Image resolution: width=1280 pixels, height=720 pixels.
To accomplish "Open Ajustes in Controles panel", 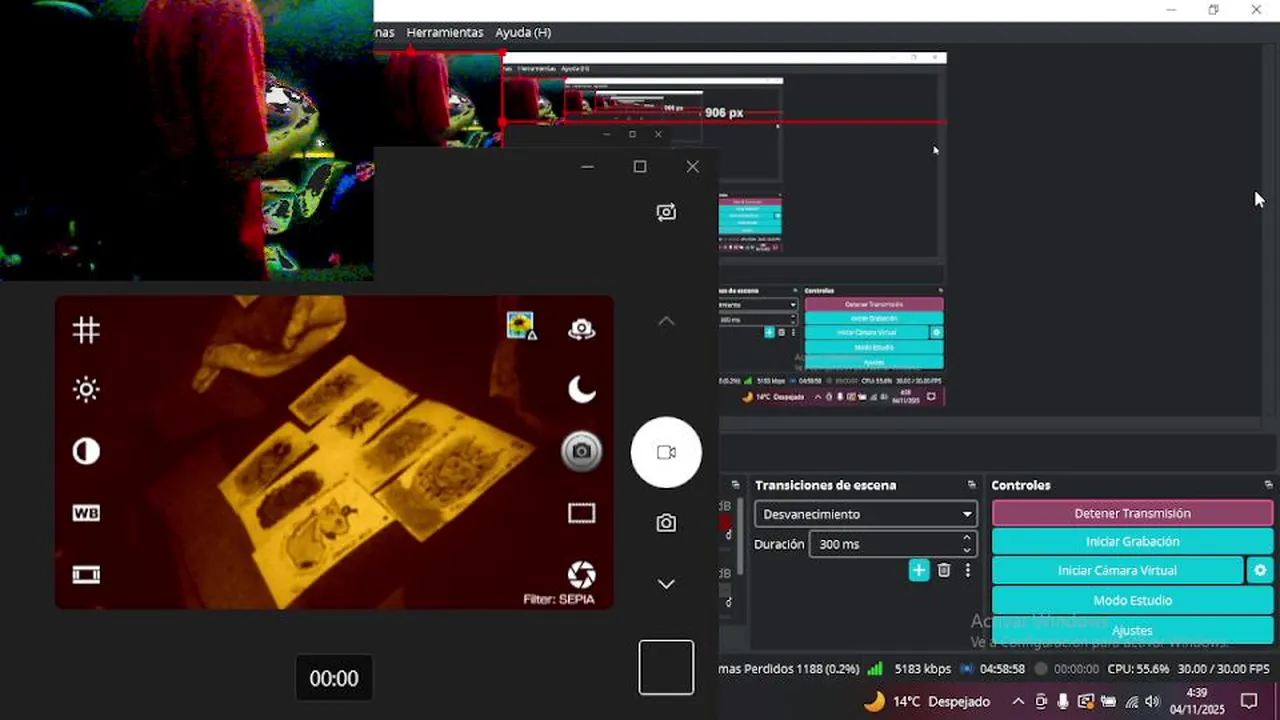I will [1132, 630].
